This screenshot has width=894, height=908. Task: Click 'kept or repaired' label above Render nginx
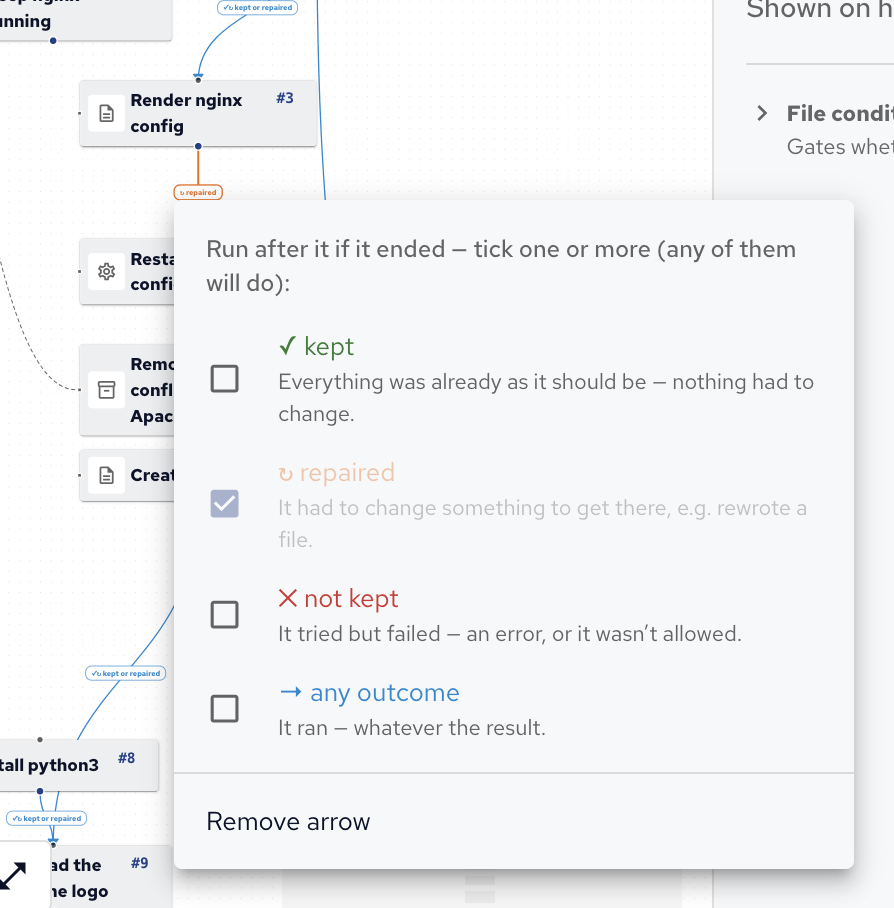pyautogui.click(x=258, y=8)
